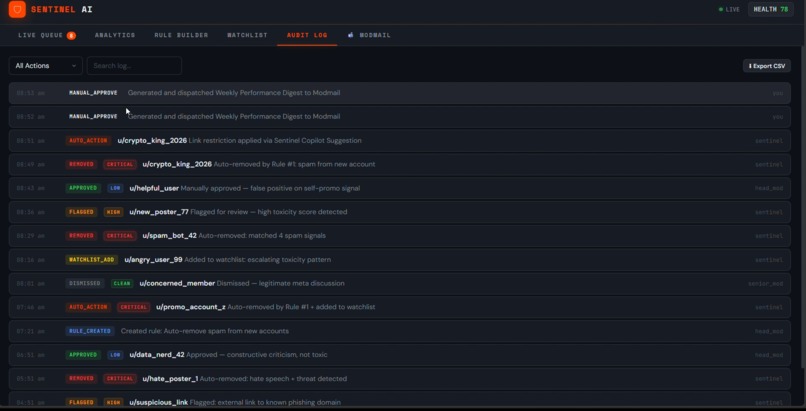Image resolution: width=806 pixels, height=411 pixels.
Task: Click the DISMISSED badge
Action: click(85, 283)
